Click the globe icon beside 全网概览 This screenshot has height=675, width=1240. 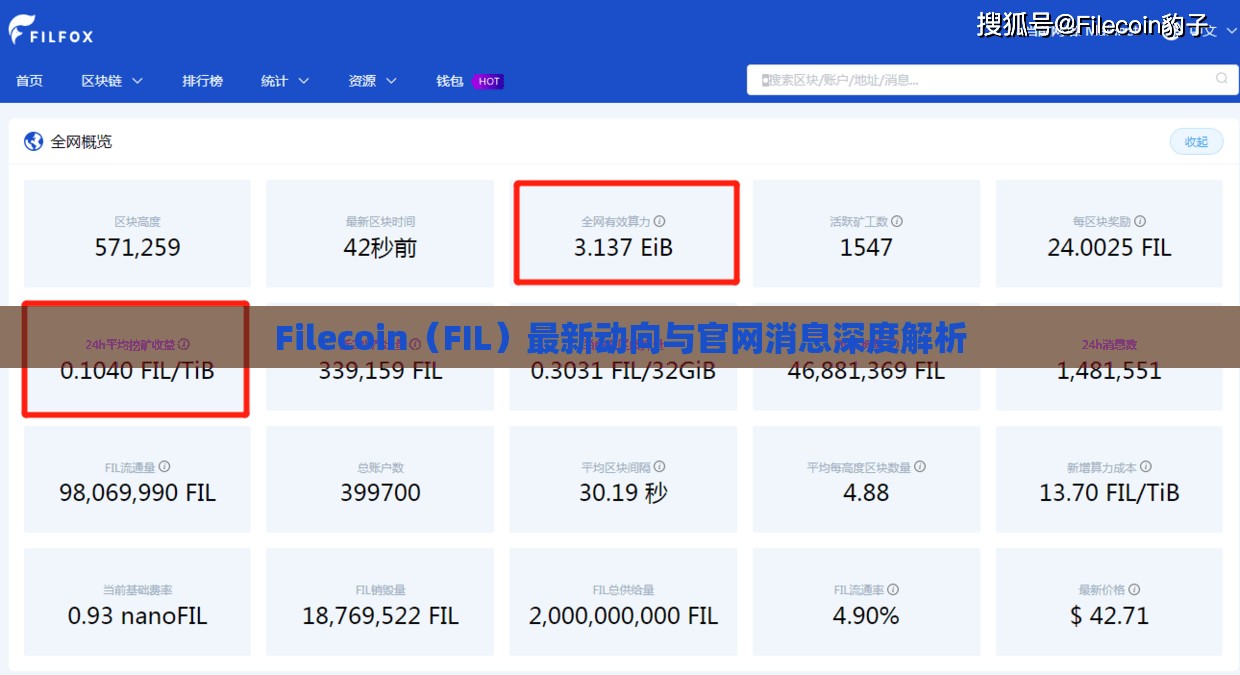(x=34, y=142)
